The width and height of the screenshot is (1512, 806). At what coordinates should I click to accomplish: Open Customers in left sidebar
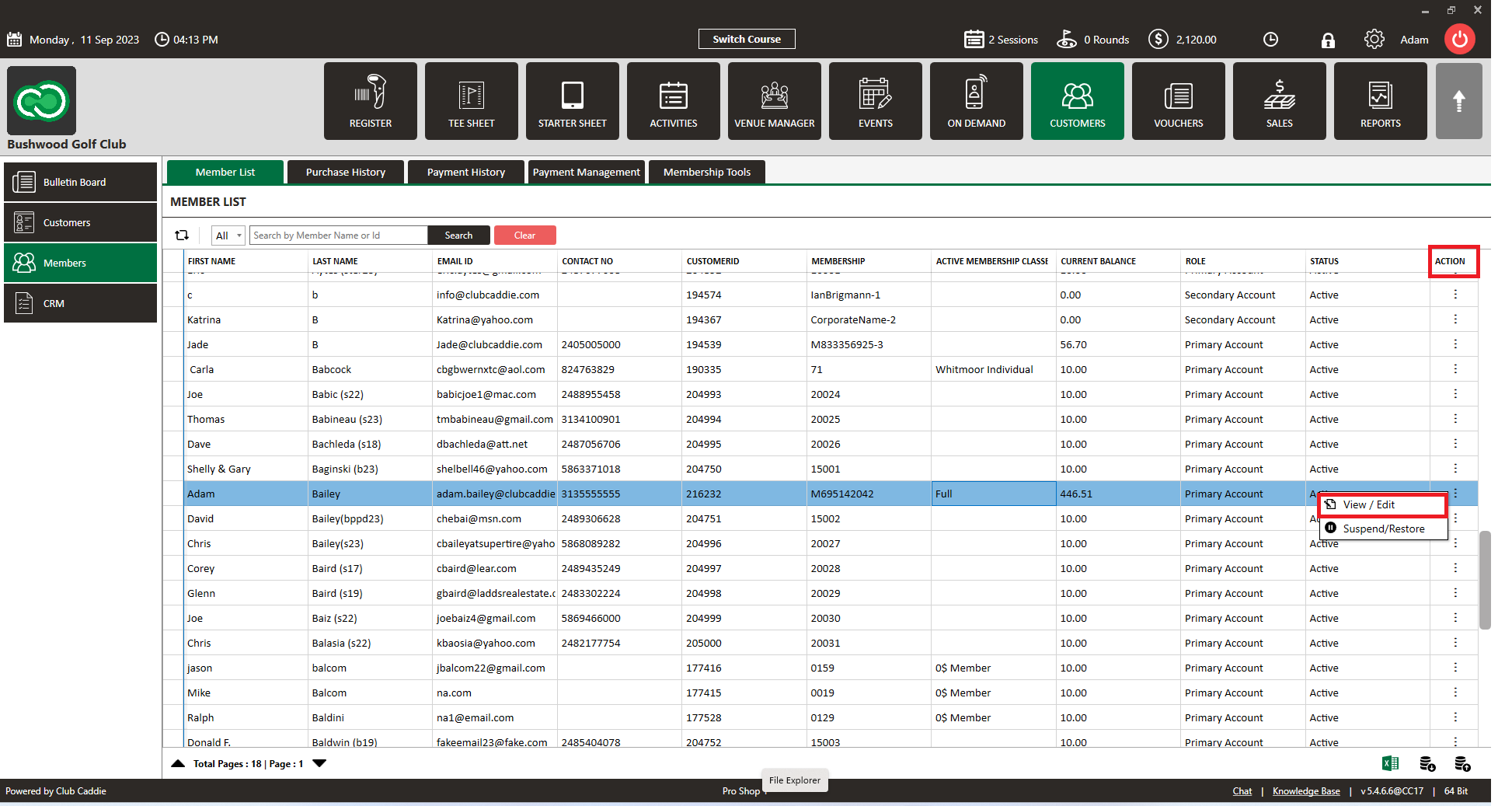pos(81,222)
